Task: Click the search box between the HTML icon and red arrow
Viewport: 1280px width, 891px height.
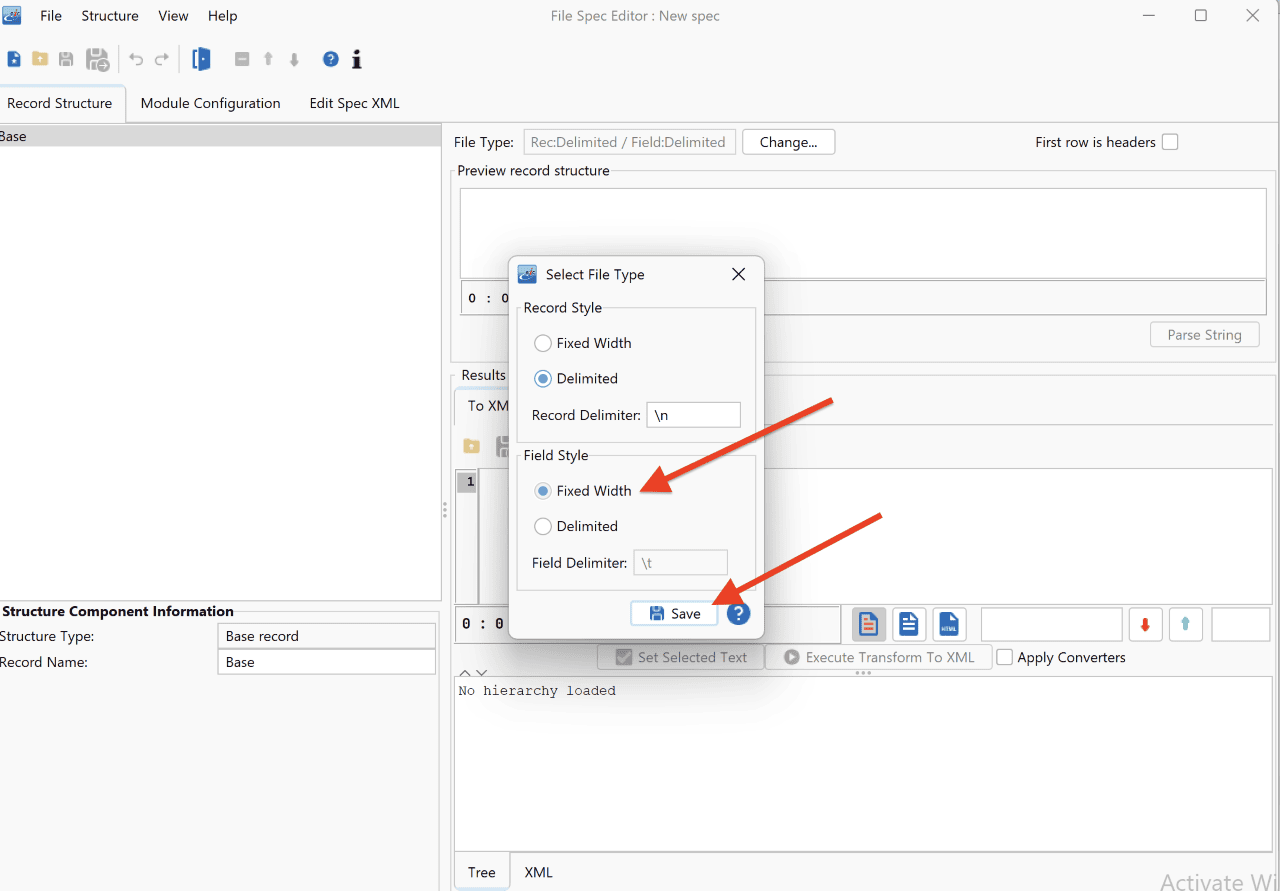Action: point(1051,624)
